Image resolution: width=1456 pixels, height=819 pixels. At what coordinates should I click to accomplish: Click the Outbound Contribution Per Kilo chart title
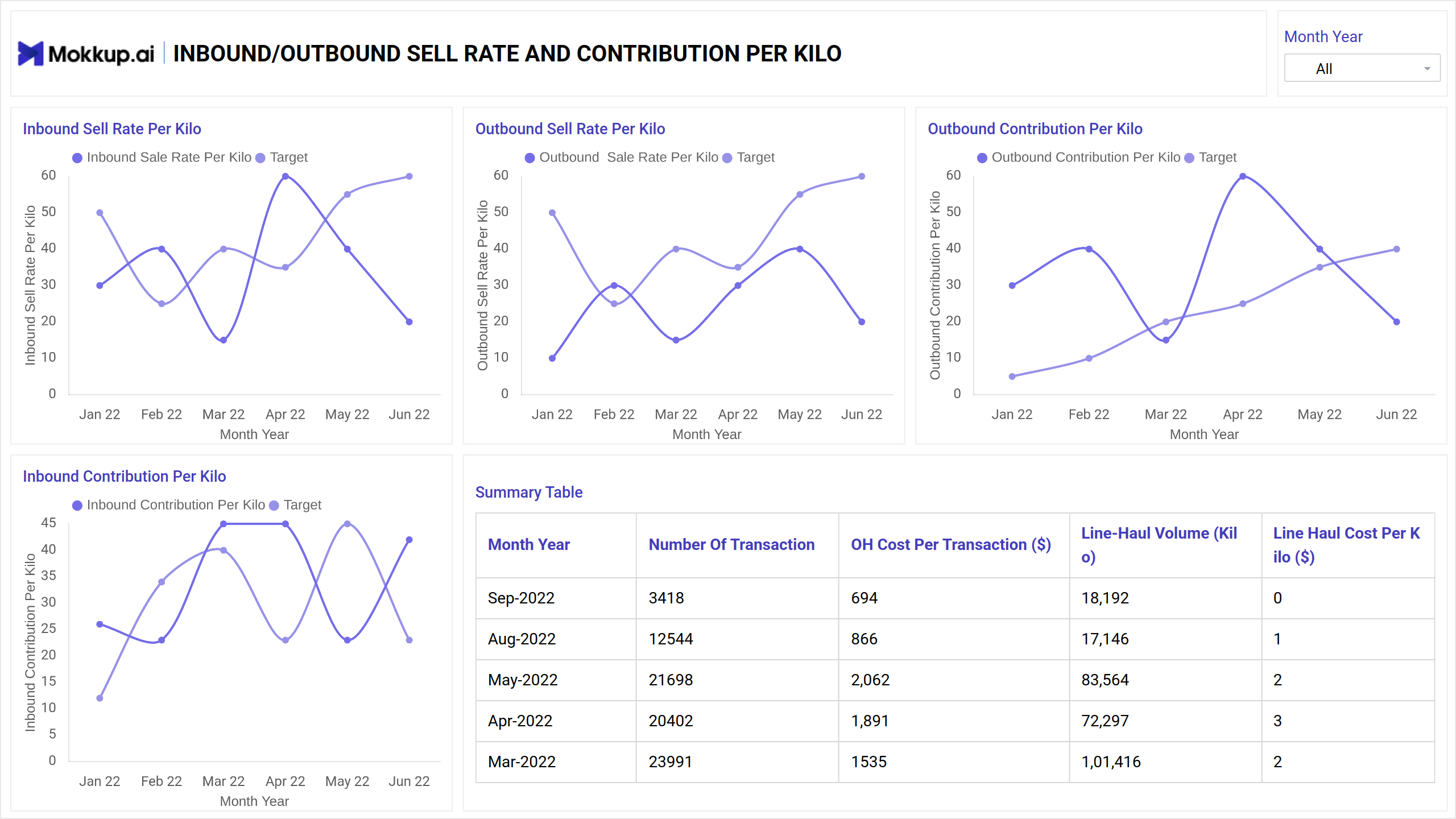tap(1035, 129)
